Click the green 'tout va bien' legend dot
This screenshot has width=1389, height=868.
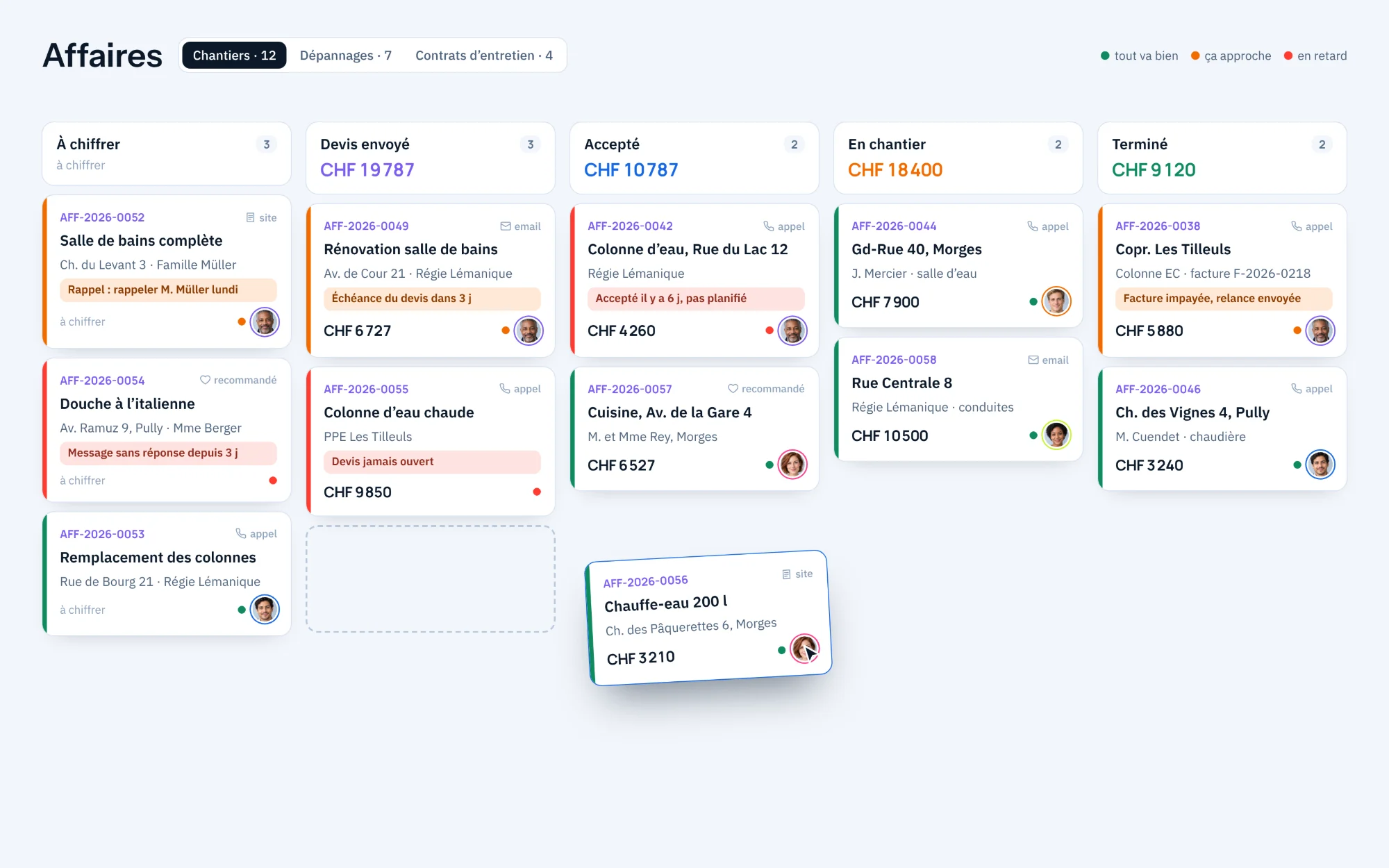pos(1105,56)
